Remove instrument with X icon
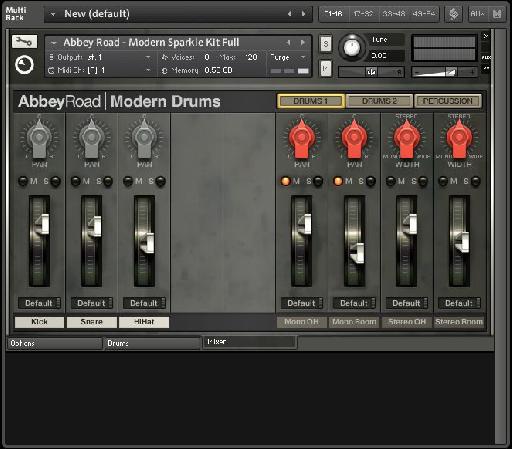Viewport: 512px width, 449px height. (x=486, y=36)
